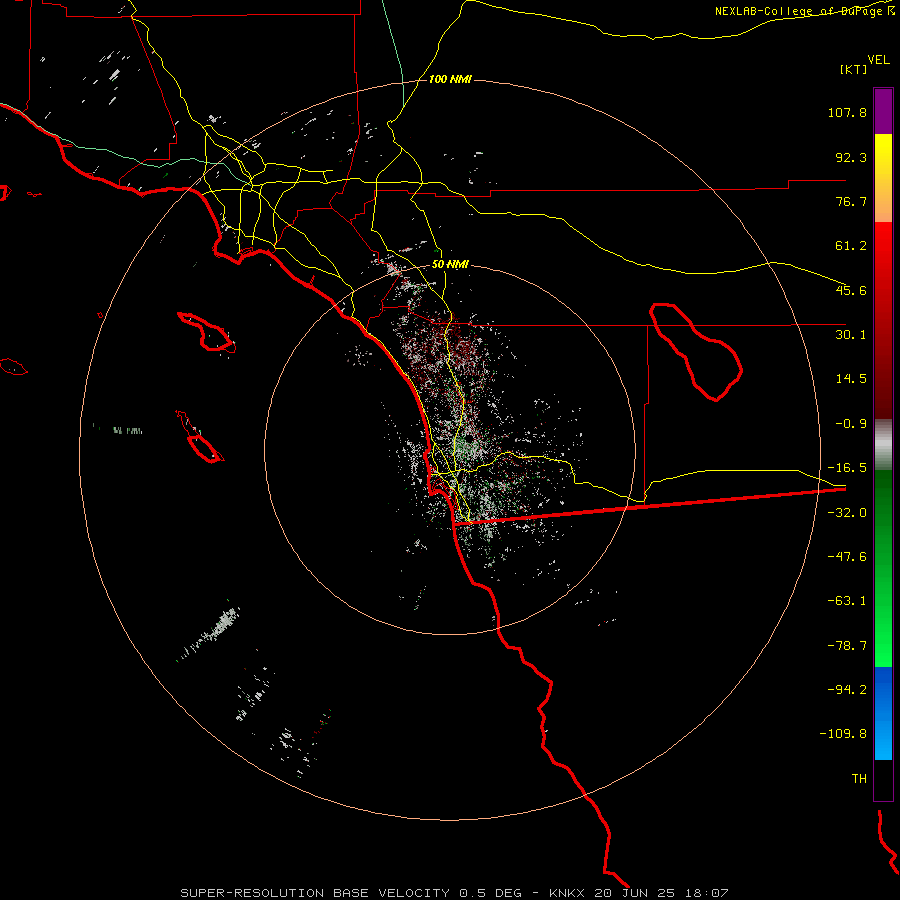This screenshot has height=900, width=900.
Task: Click the yellow-orange segment of the color bar
Action: pos(883,178)
